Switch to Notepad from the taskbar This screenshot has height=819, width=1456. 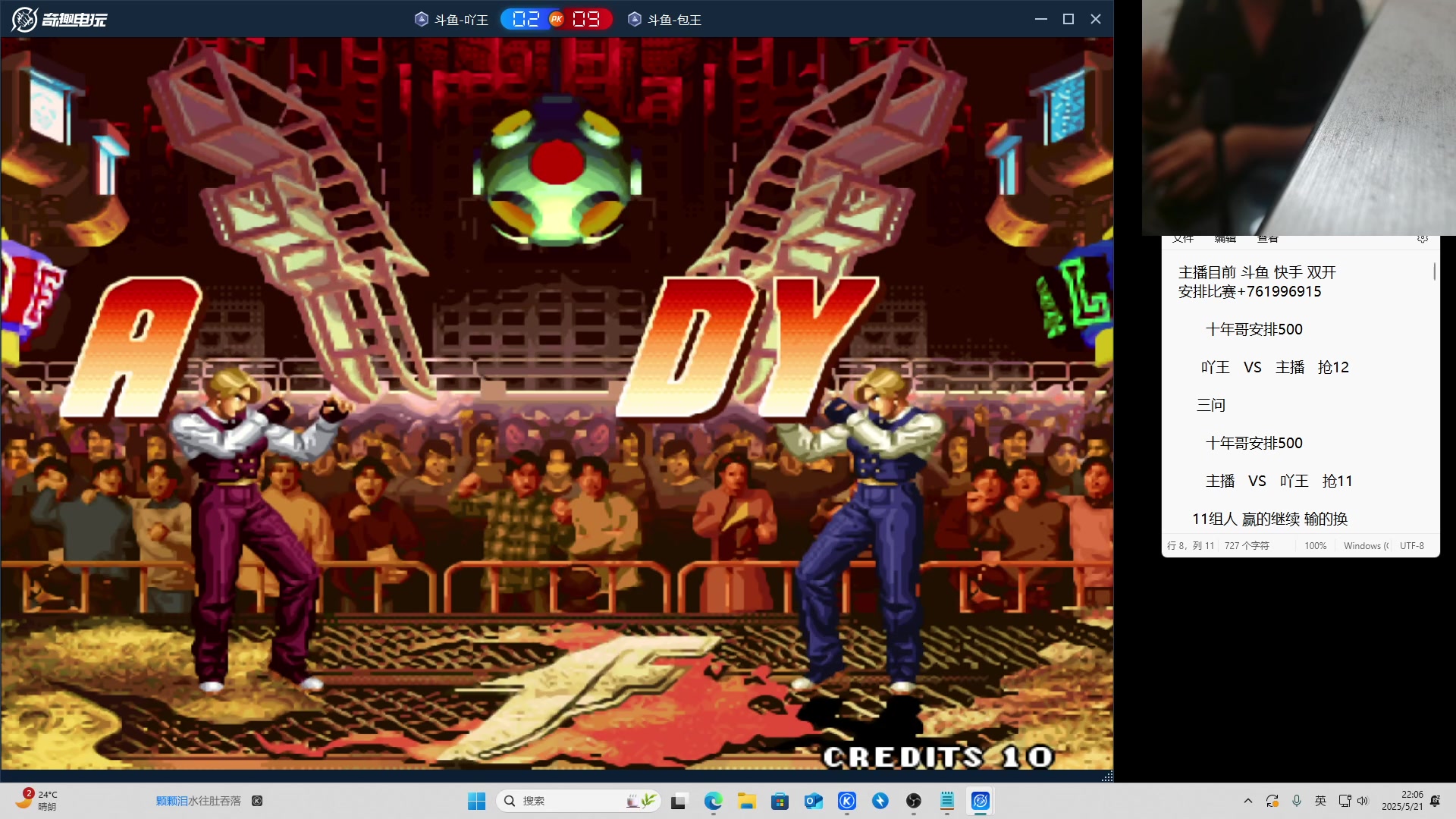click(x=947, y=801)
